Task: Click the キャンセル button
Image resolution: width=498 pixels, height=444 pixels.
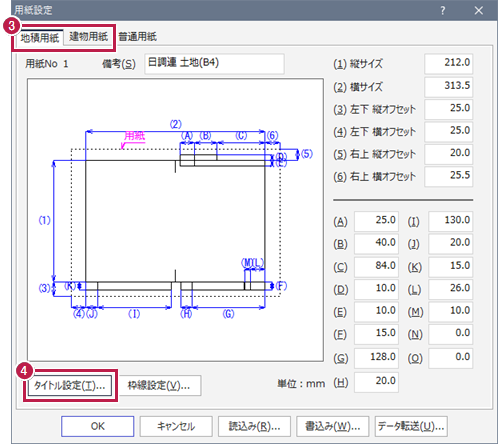Action: tap(176, 426)
